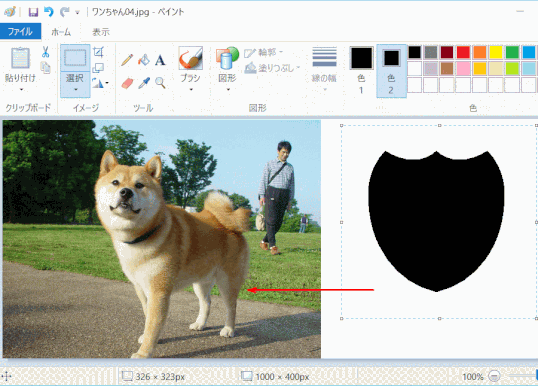Switch to the 表示 tab

click(x=101, y=32)
